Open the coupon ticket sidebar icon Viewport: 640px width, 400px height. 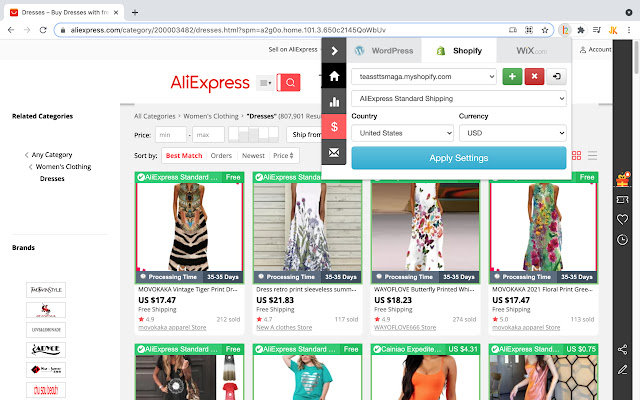click(622, 199)
